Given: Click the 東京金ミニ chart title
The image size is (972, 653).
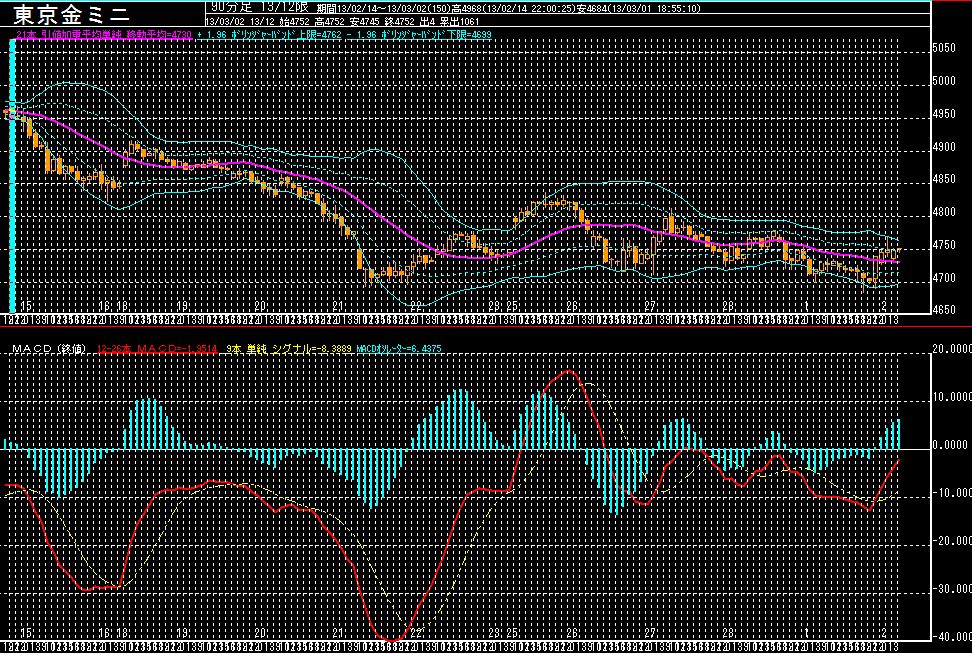Looking at the screenshot, I should click(72, 14).
